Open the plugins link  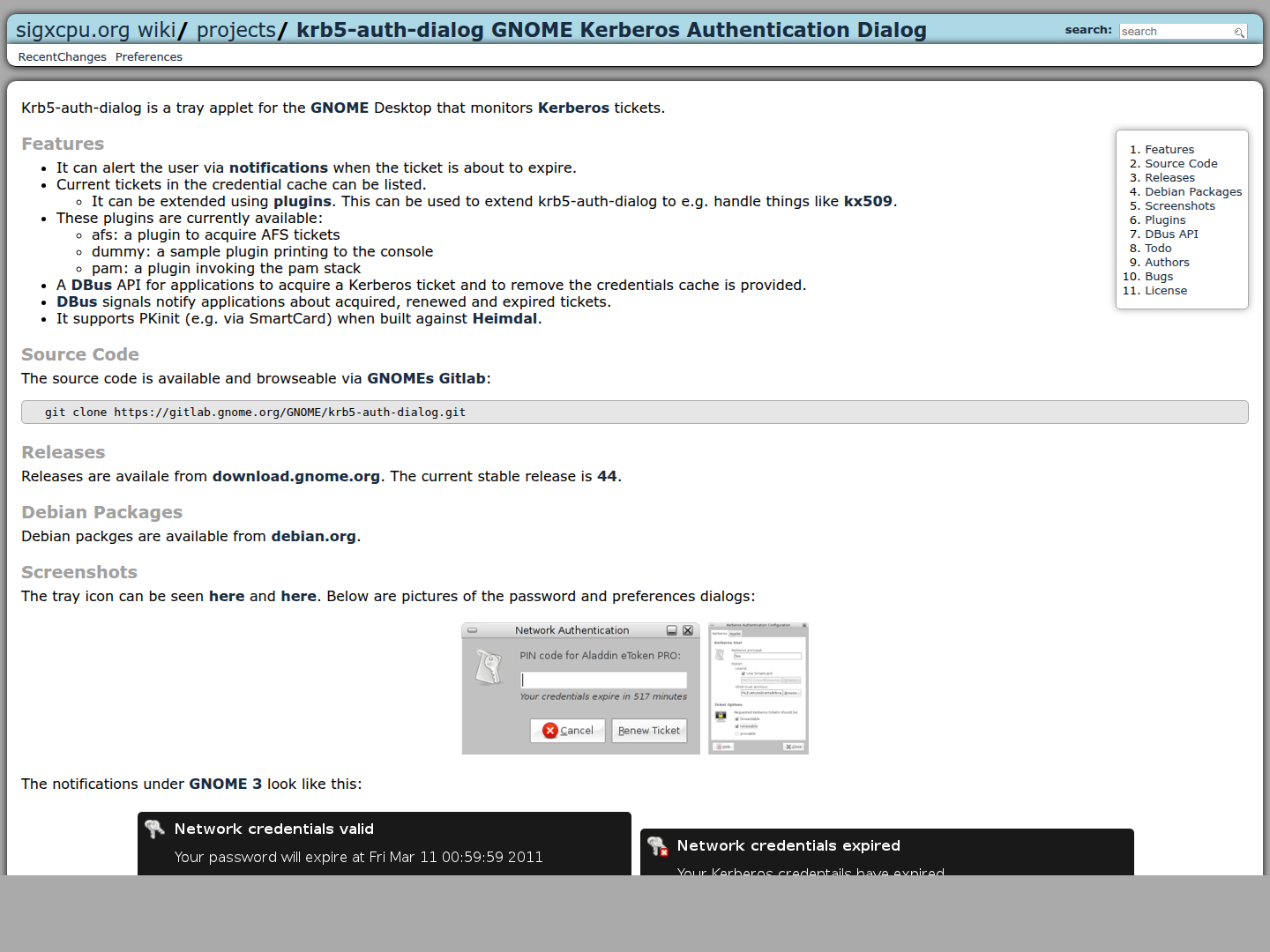point(303,201)
